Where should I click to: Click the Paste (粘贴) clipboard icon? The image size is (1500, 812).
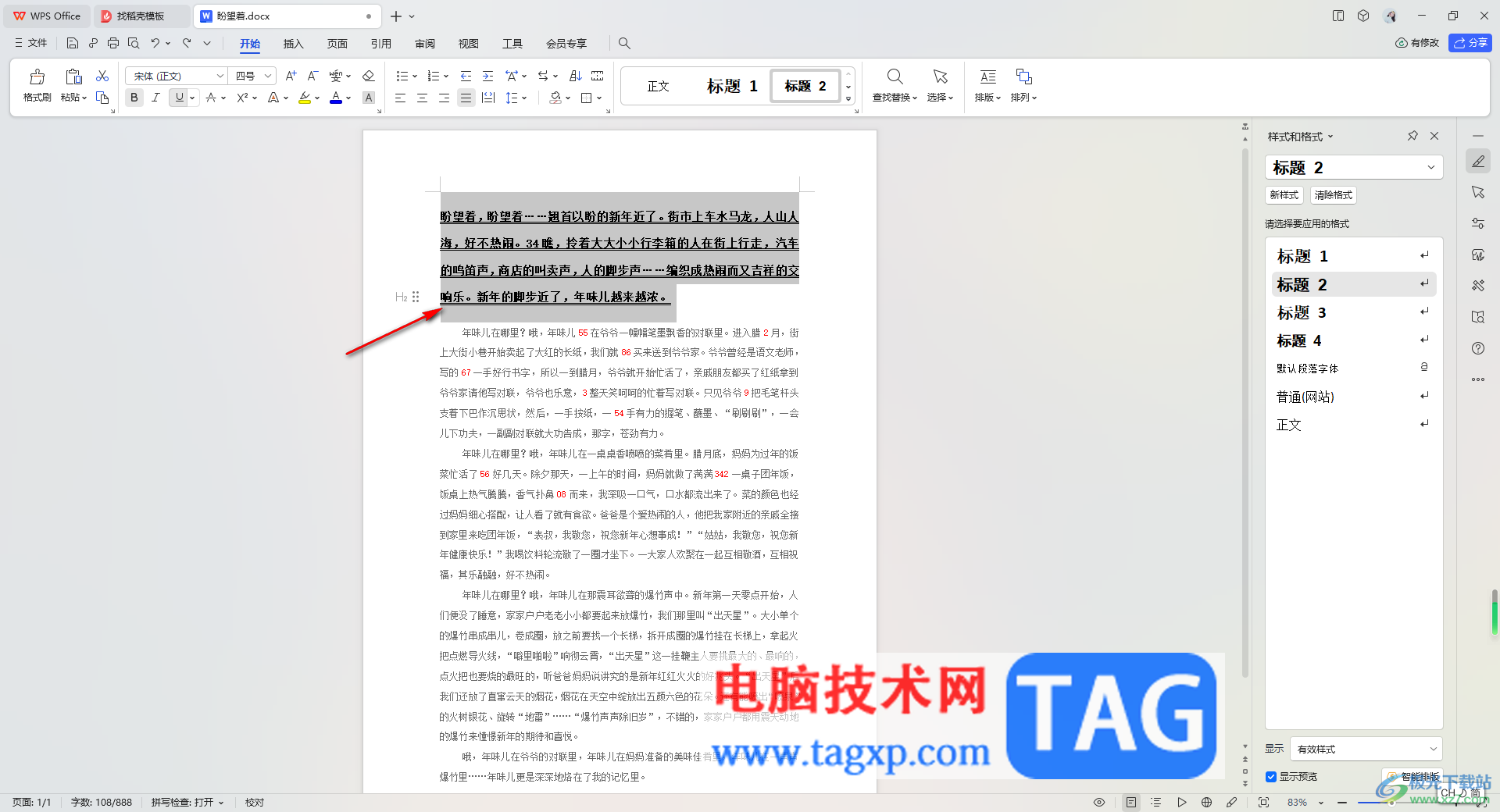[73, 77]
